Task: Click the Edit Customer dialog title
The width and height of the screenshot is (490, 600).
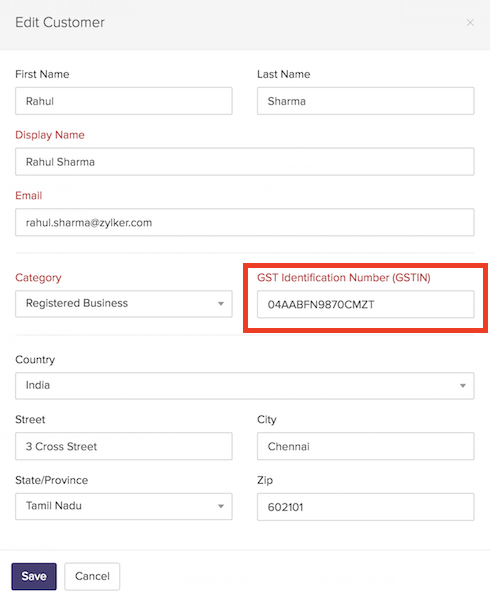Action: point(60,23)
